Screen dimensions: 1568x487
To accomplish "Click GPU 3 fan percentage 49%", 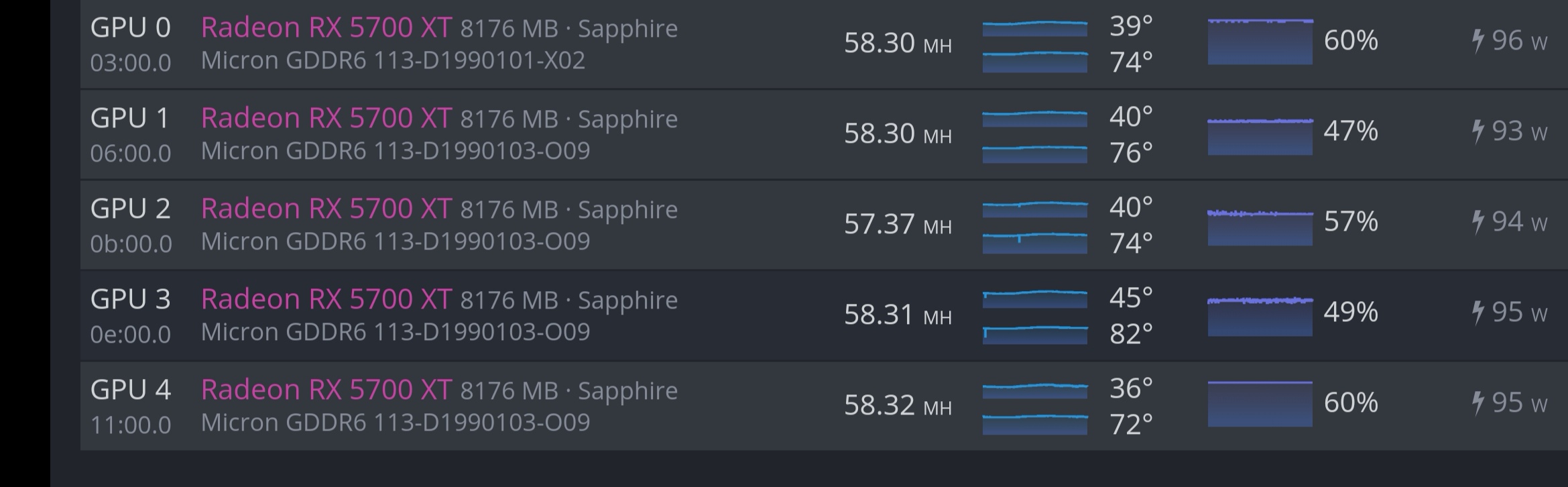I will (1350, 312).
